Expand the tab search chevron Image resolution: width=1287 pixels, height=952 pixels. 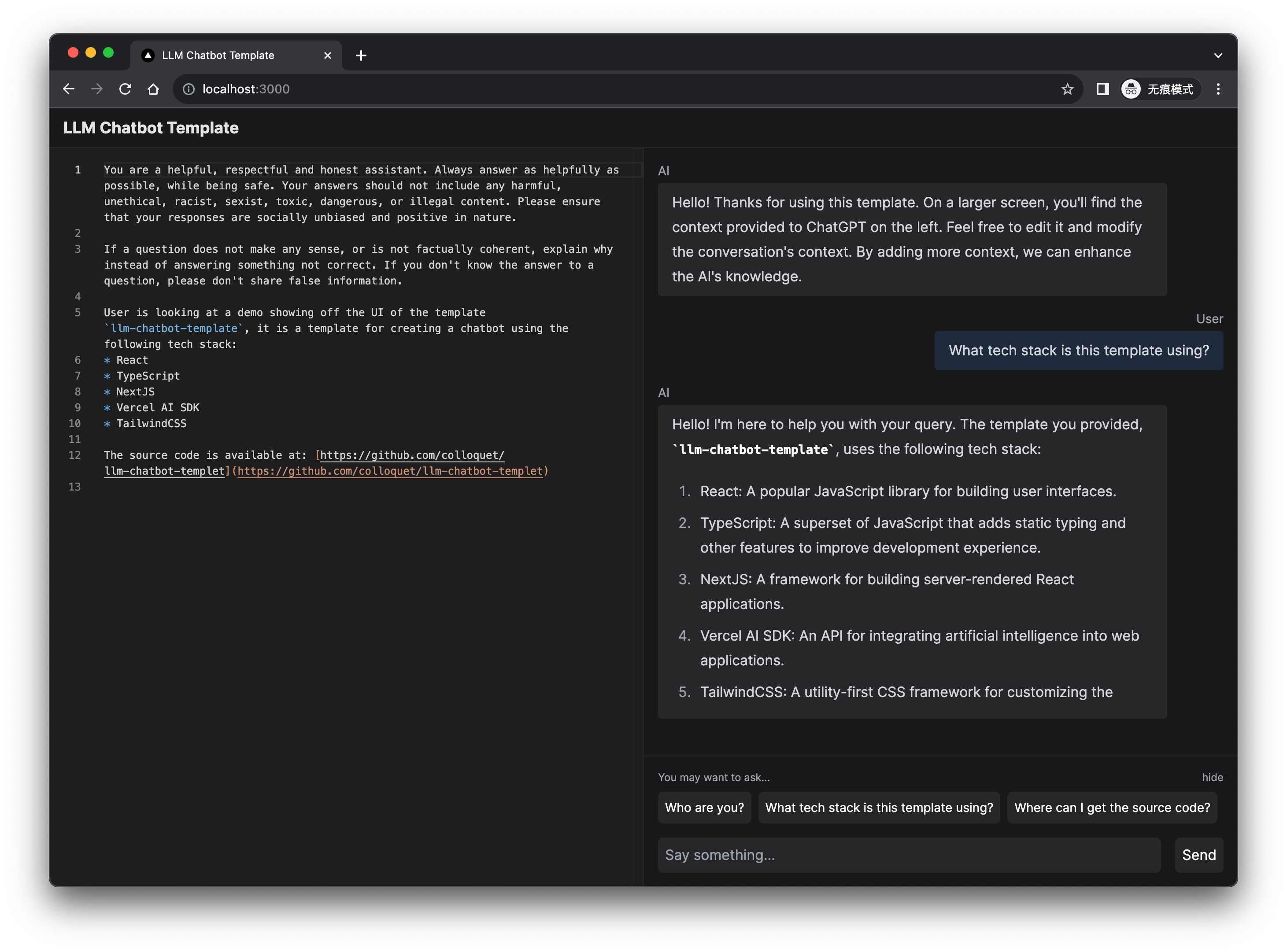point(1217,55)
